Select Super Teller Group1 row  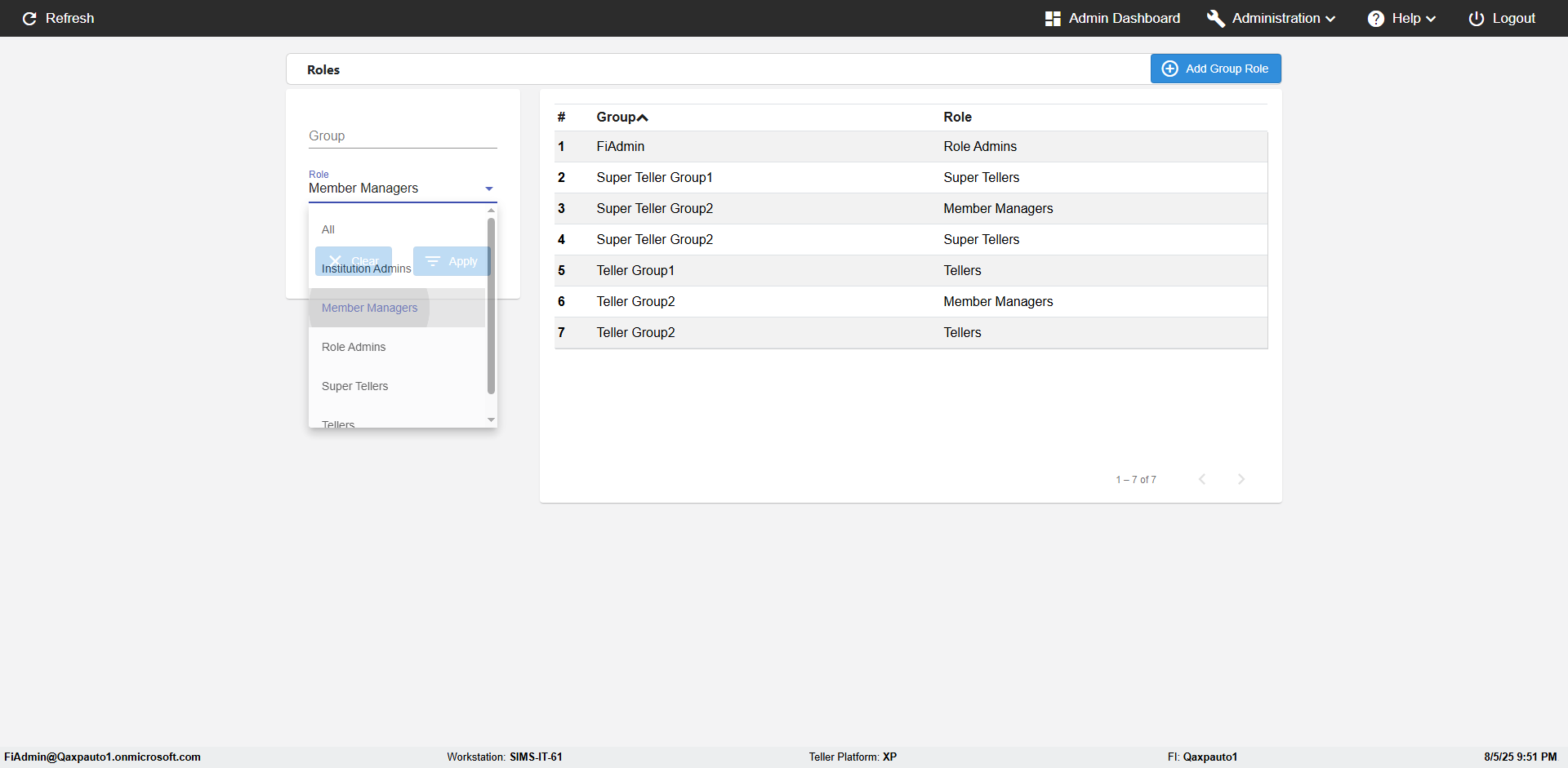pyautogui.click(x=911, y=178)
